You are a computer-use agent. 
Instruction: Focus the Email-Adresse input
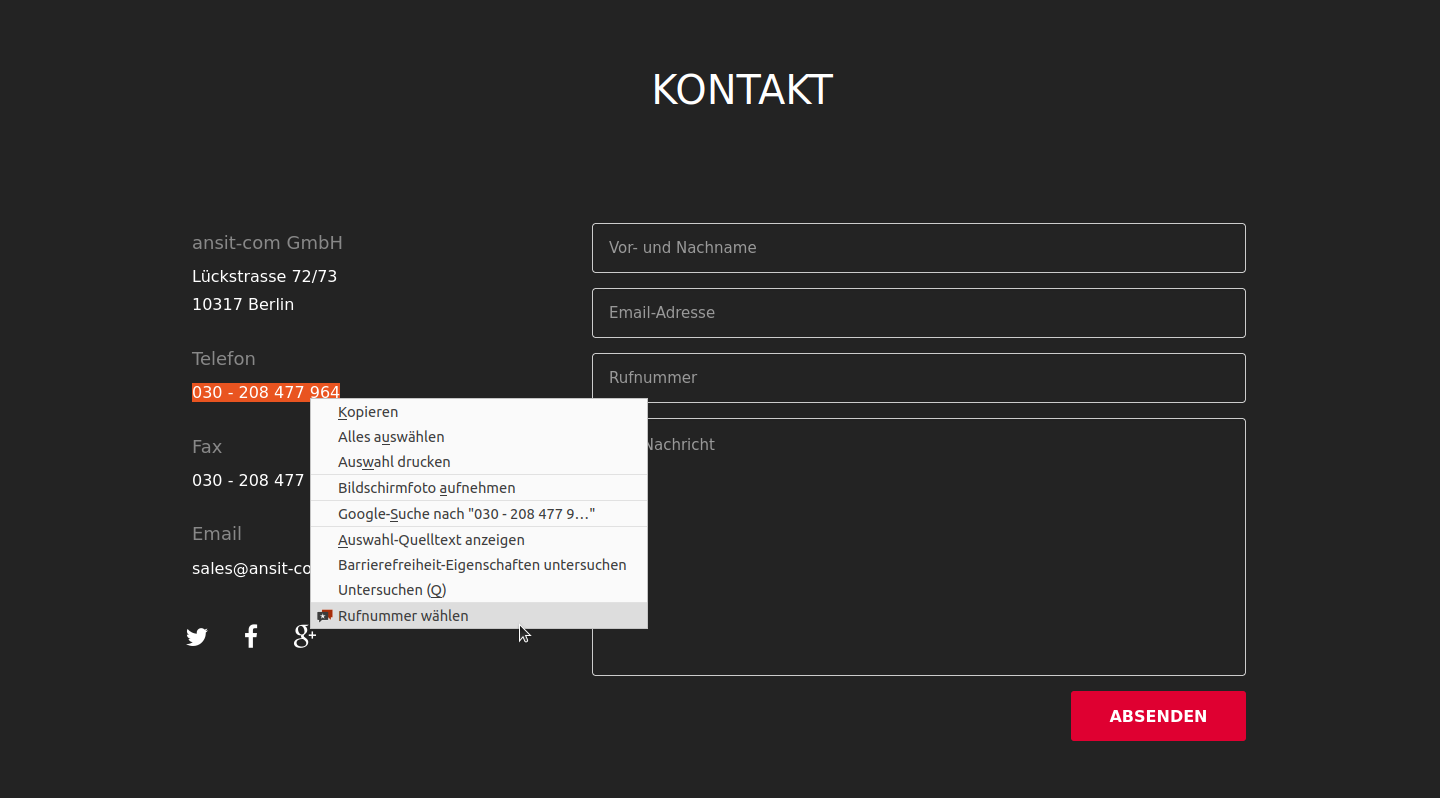click(x=918, y=312)
